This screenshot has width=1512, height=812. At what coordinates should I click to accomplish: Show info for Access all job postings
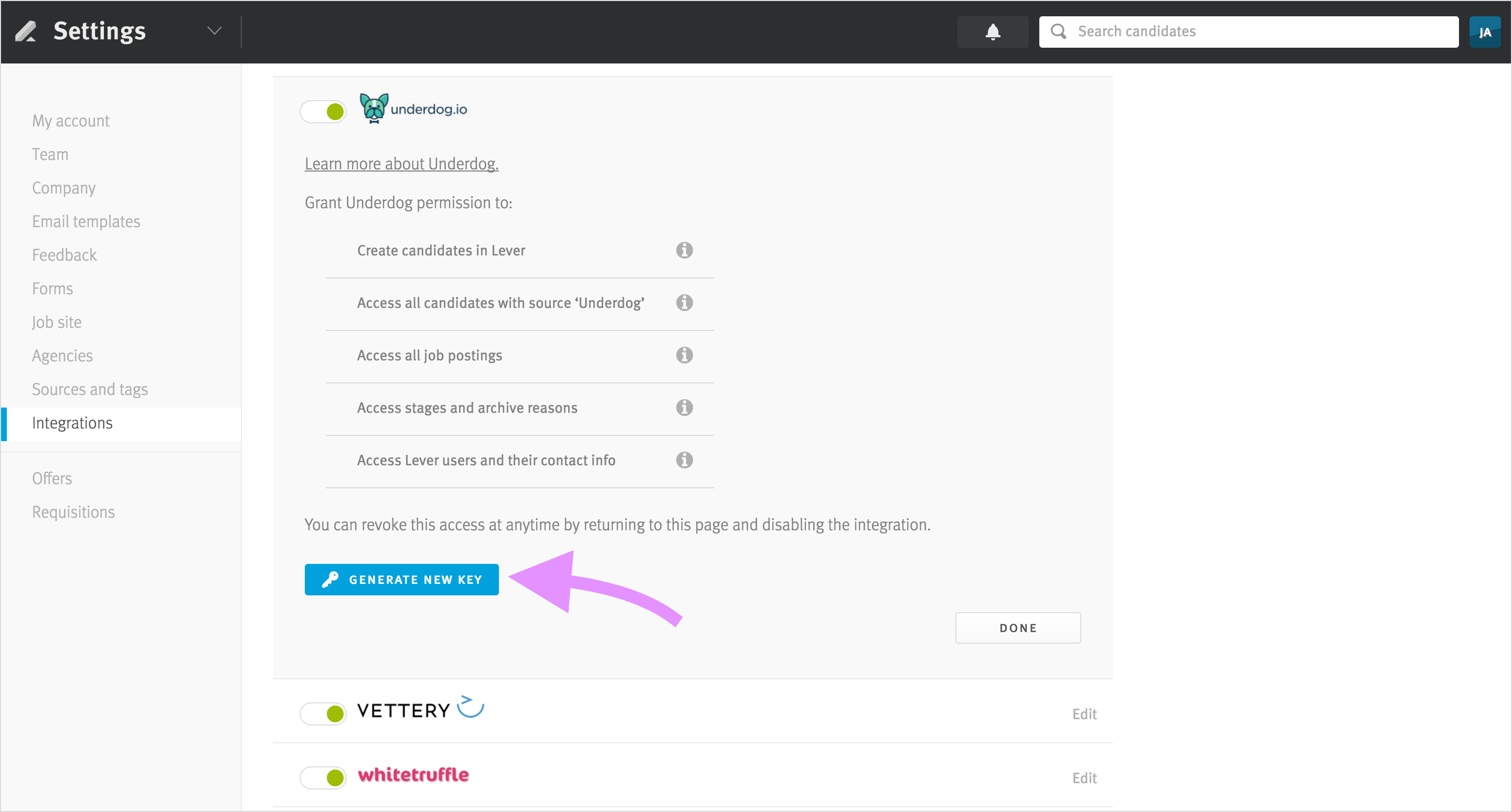click(x=685, y=355)
